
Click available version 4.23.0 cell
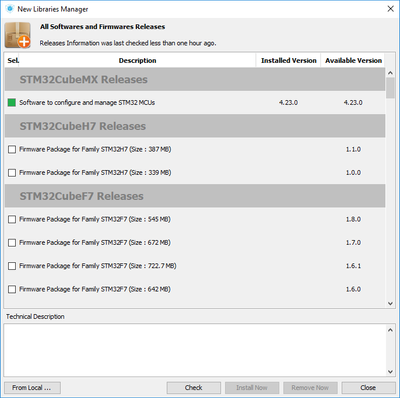pyautogui.click(x=353, y=103)
